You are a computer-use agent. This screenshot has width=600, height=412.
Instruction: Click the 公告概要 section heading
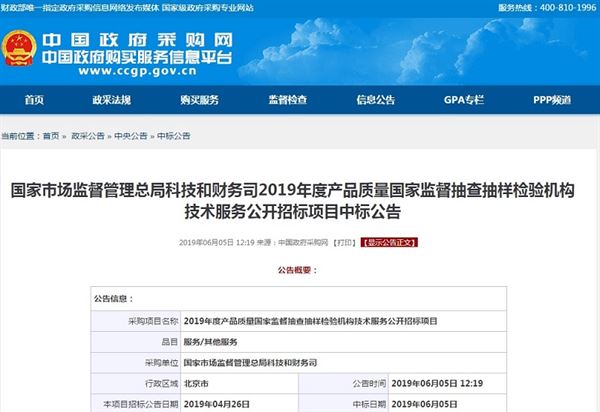click(x=299, y=269)
